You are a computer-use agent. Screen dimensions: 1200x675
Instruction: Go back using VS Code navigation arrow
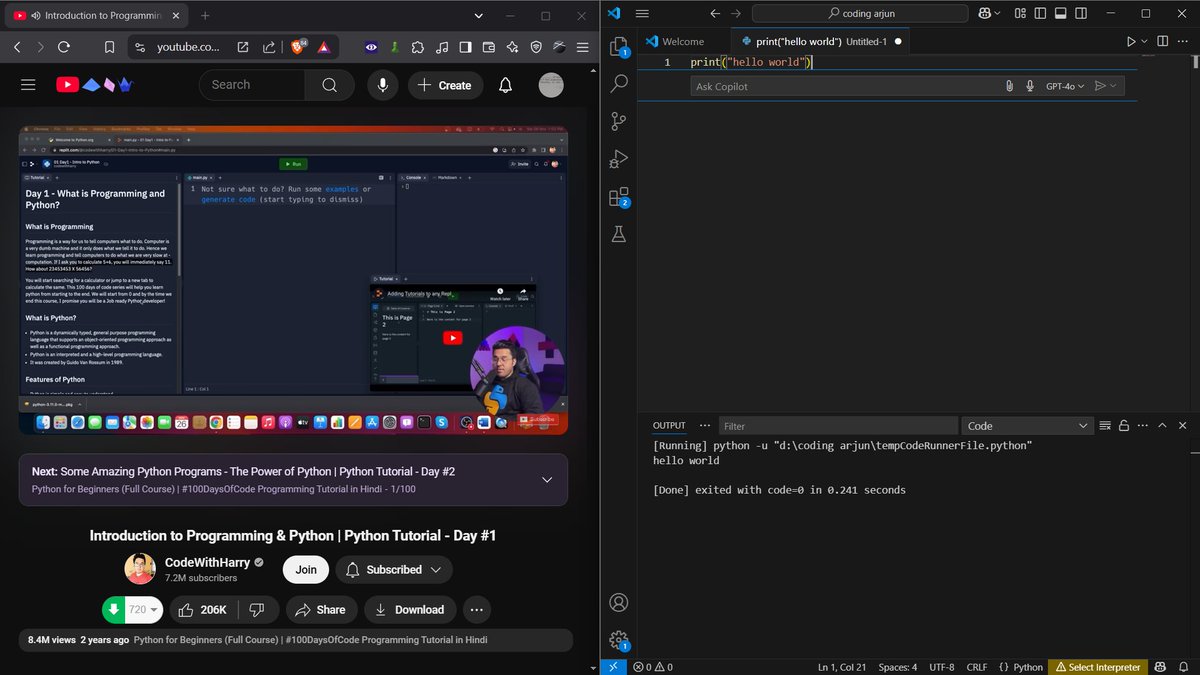(x=714, y=13)
